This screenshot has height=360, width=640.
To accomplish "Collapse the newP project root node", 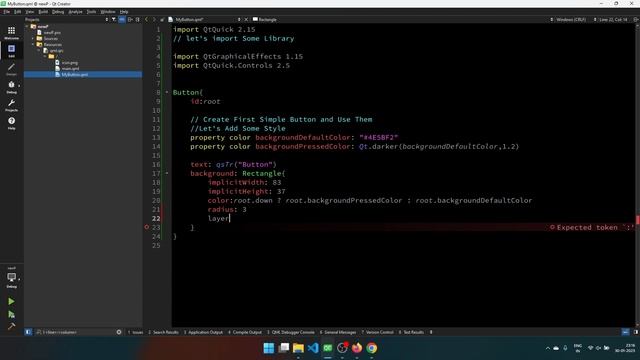I will pos(27,26).
